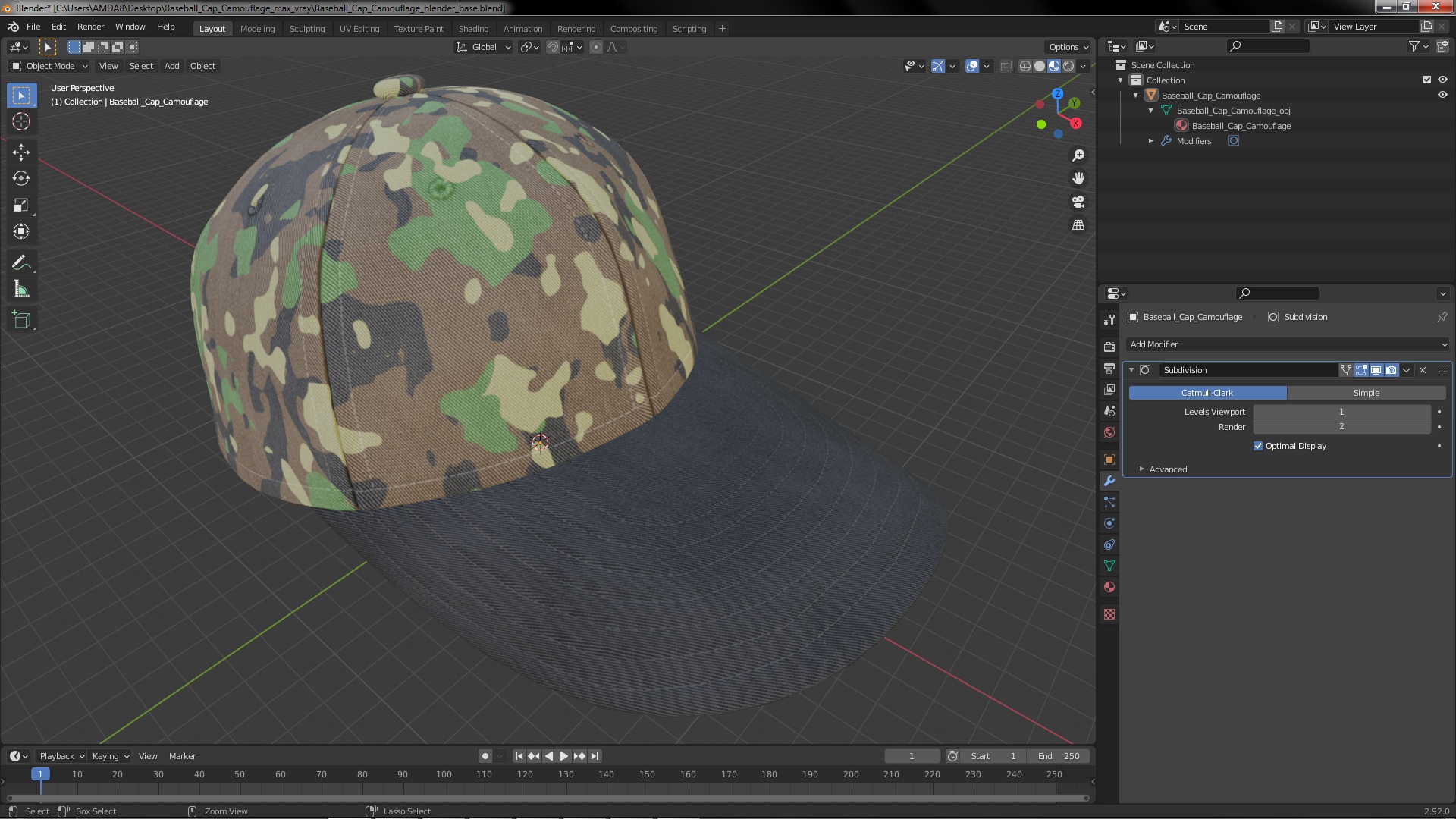Open the Scene properties tab
The image size is (1456, 819).
(1109, 410)
